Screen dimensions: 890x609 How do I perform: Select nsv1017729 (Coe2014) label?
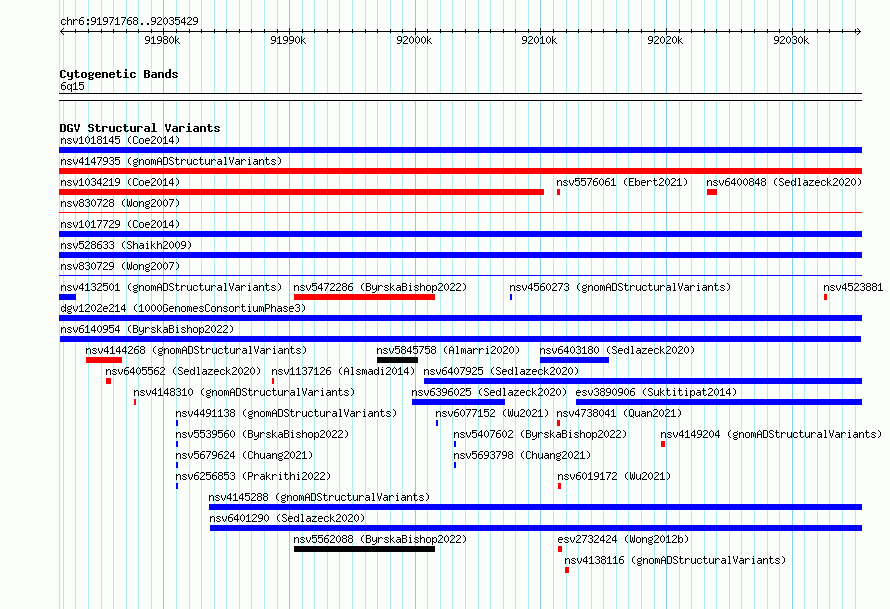pos(120,224)
